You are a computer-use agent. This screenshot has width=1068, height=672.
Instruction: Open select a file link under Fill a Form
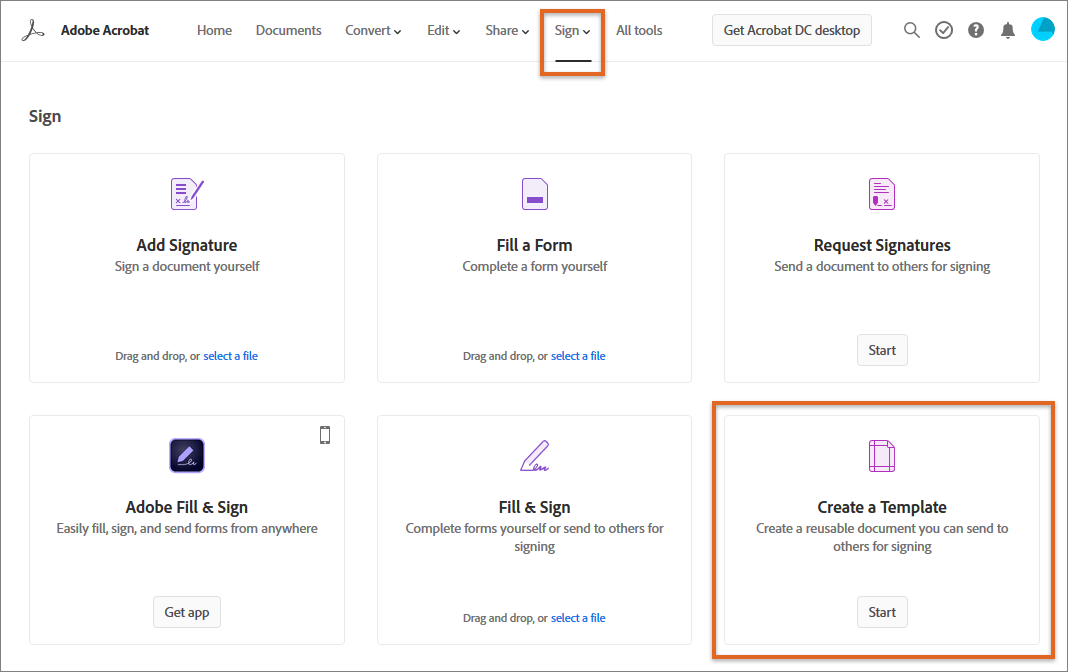tap(578, 355)
